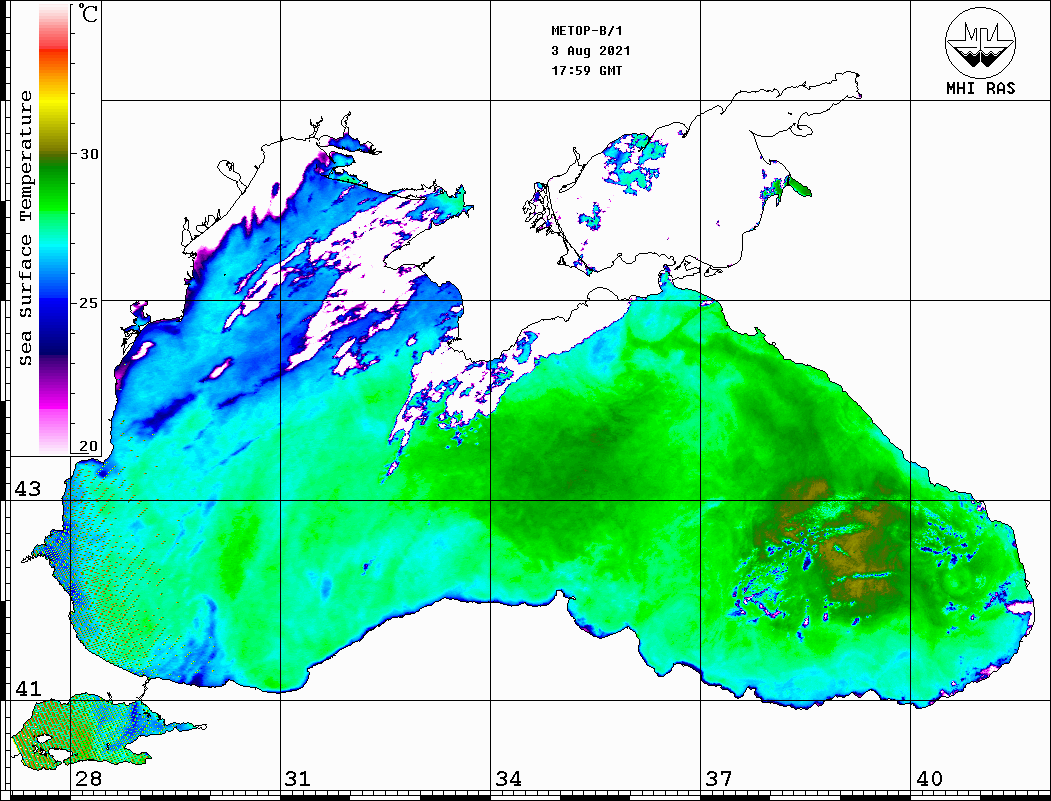Click the longitude label '34'
This screenshot has width=1051, height=801.
click(x=508, y=778)
